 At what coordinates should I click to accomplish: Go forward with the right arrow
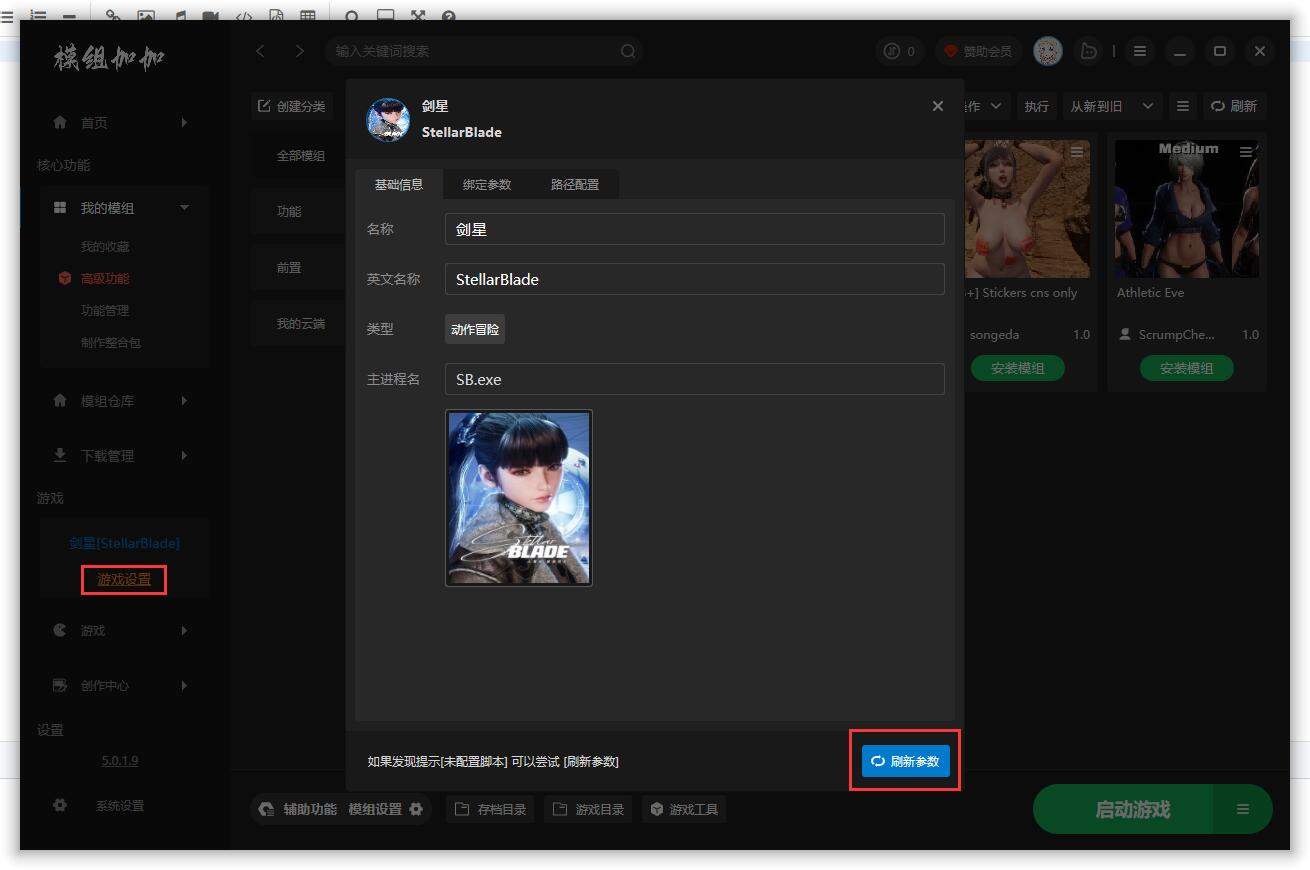point(299,51)
